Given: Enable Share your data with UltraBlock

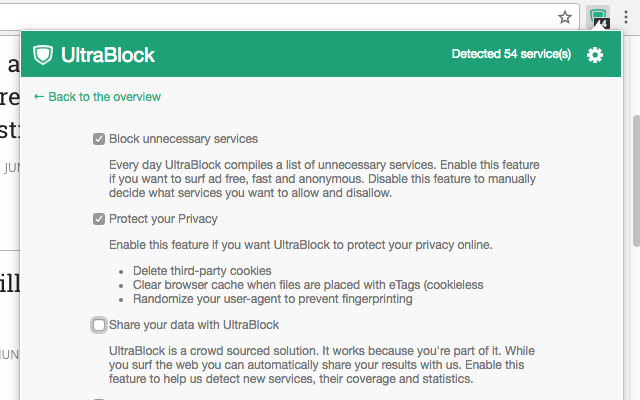Looking at the screenshot, I should pyautogui.click(x=99, y=325).
